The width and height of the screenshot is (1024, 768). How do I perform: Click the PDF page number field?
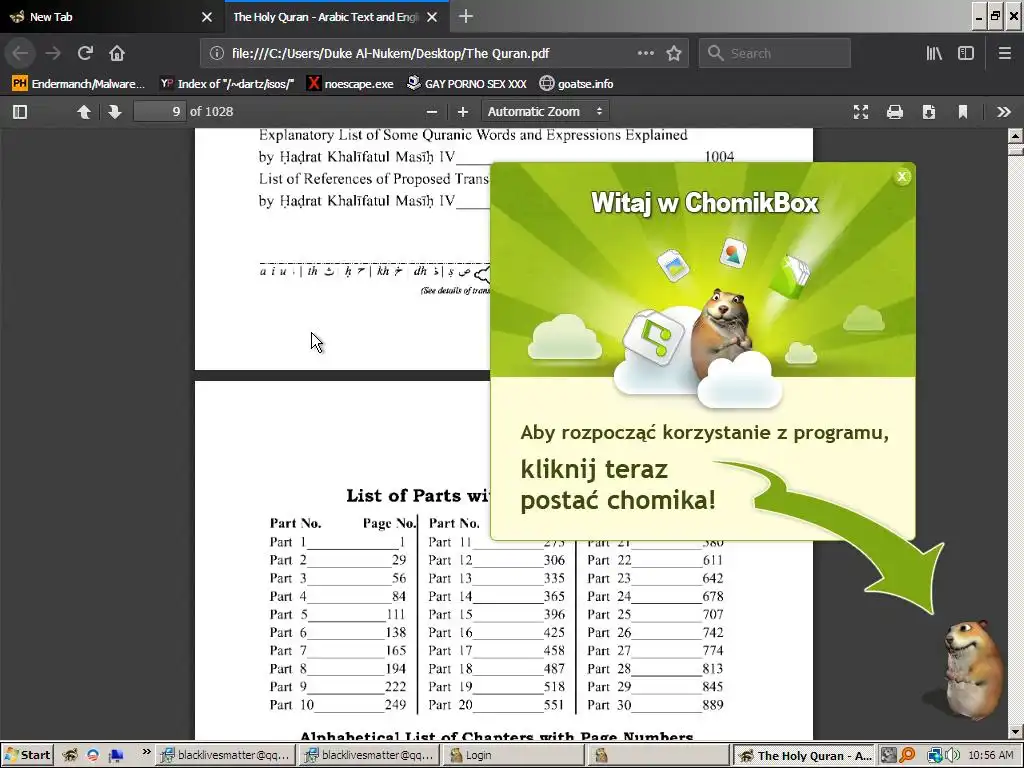(x=159, y=112)
